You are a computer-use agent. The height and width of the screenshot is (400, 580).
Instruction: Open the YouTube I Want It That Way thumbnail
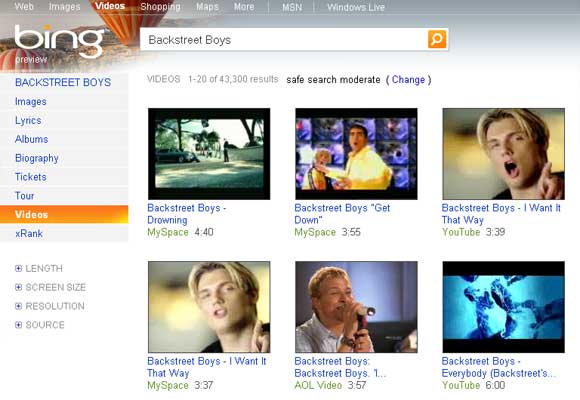[x=503, y=154]
